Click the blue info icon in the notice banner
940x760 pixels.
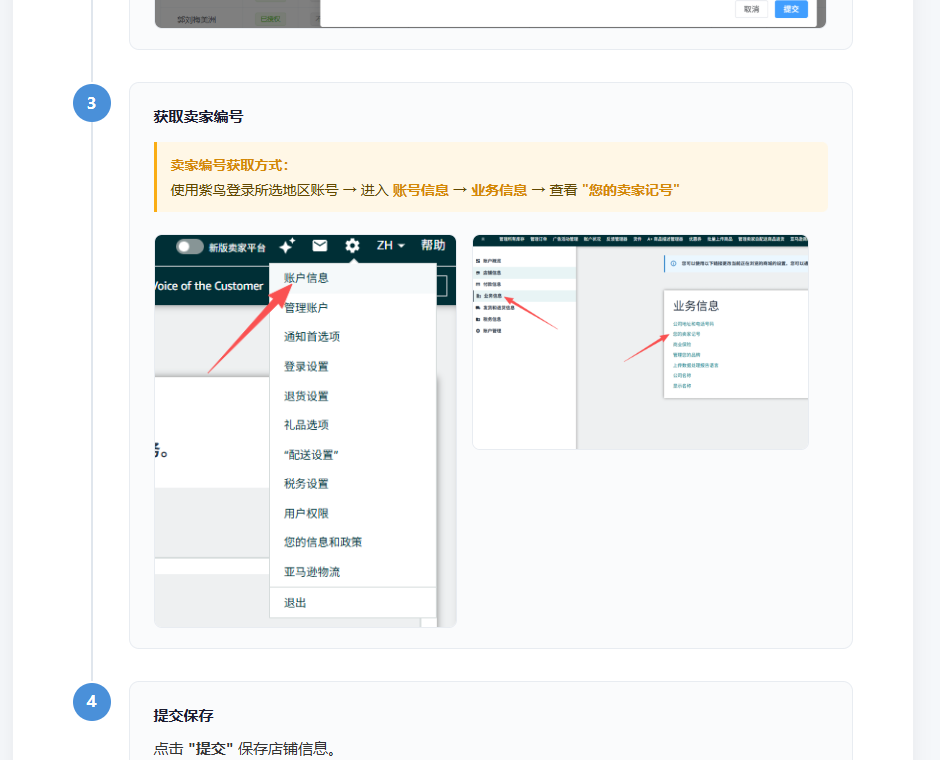(x=673, y=263)
